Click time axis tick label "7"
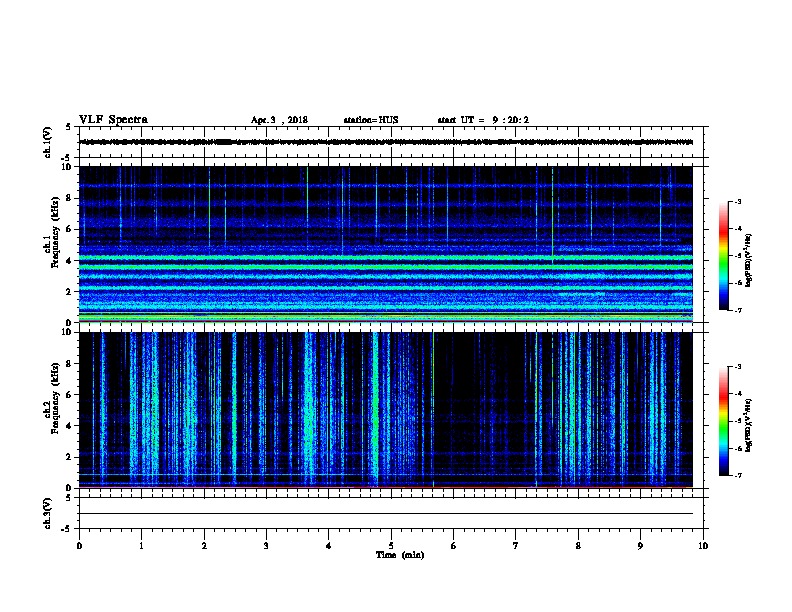The width and height of the screenshot is (792, 612). click(x=516, y=546)
